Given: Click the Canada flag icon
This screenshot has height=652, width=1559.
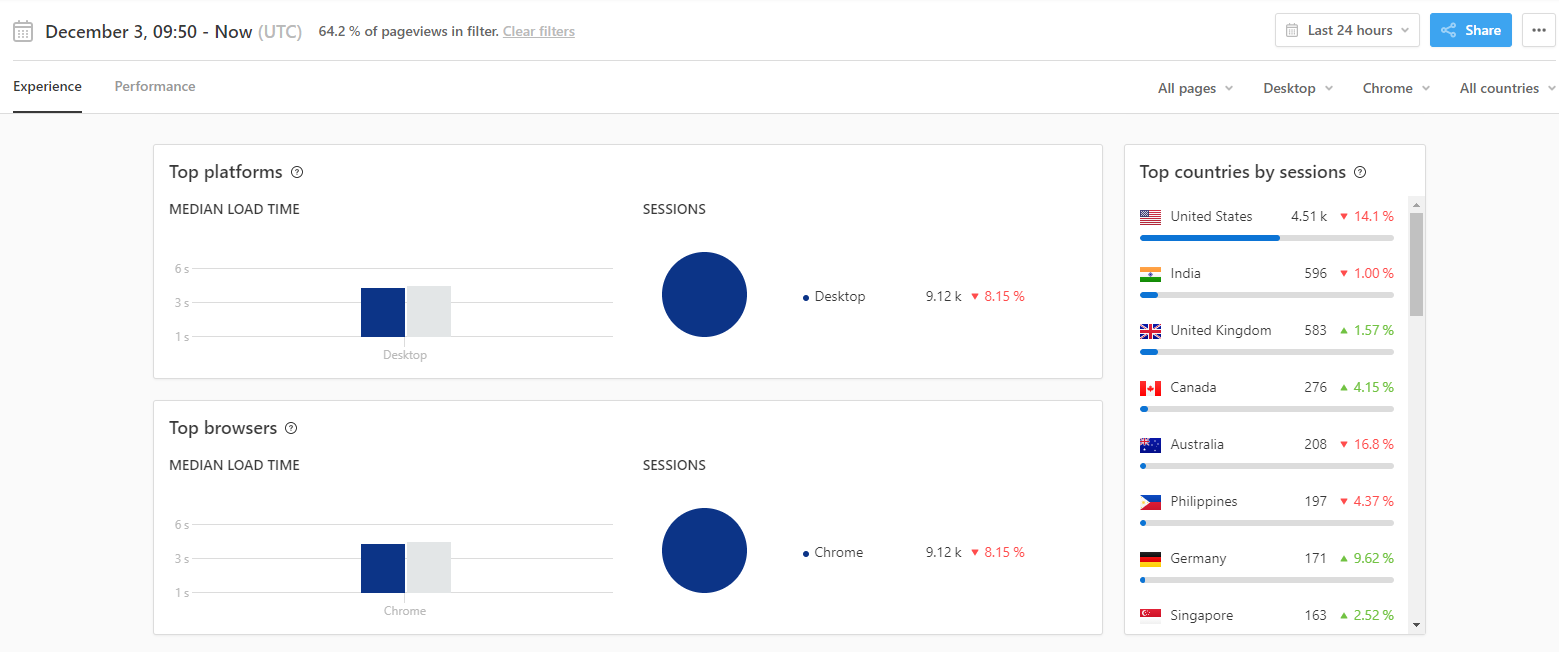Looking at the screenshot, I should [1150, 388].
